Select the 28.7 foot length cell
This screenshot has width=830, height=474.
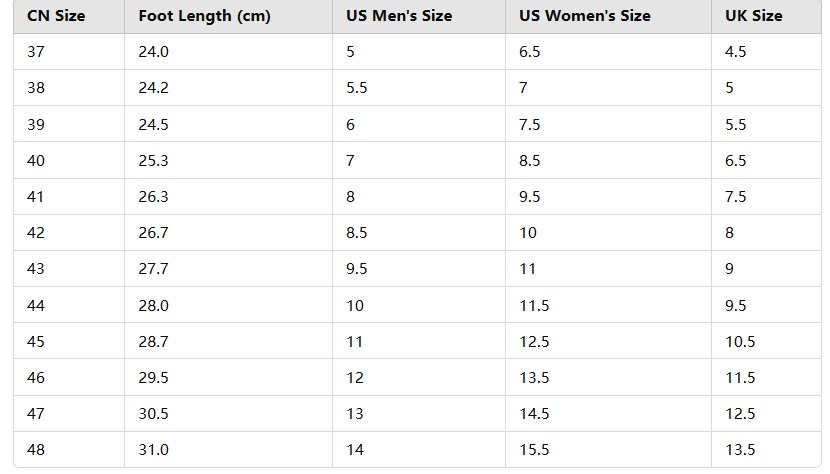pyautogui.click(x=228, y=341)
